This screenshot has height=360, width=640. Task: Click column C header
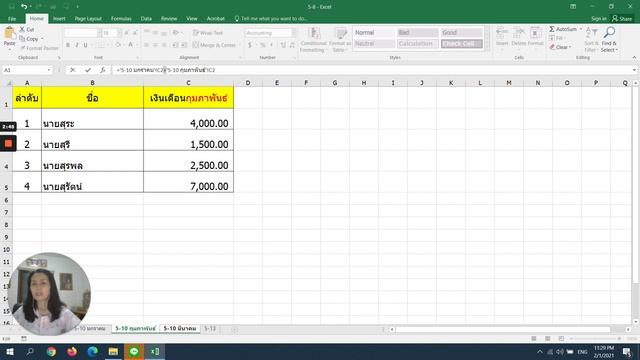click(x=189, y=83)
